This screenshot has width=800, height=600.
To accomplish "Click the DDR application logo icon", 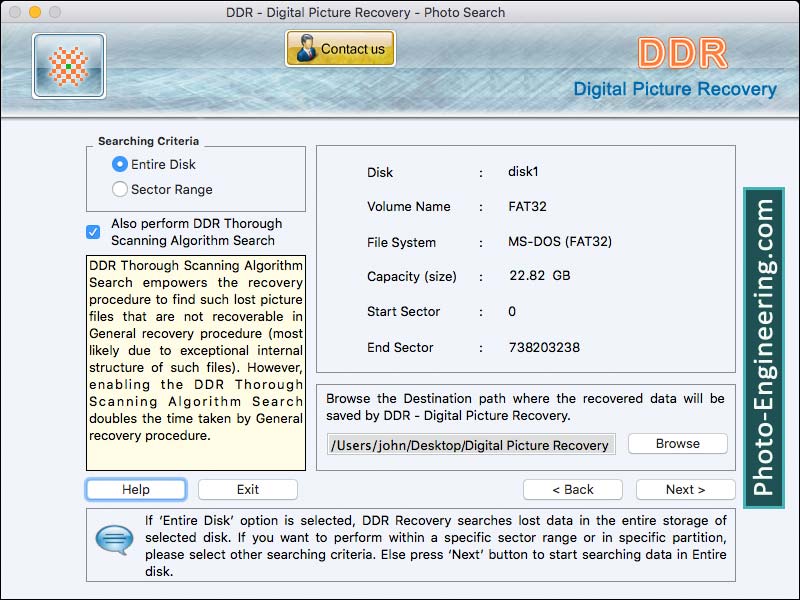I will pyautogui.click(x=69, y=65).
